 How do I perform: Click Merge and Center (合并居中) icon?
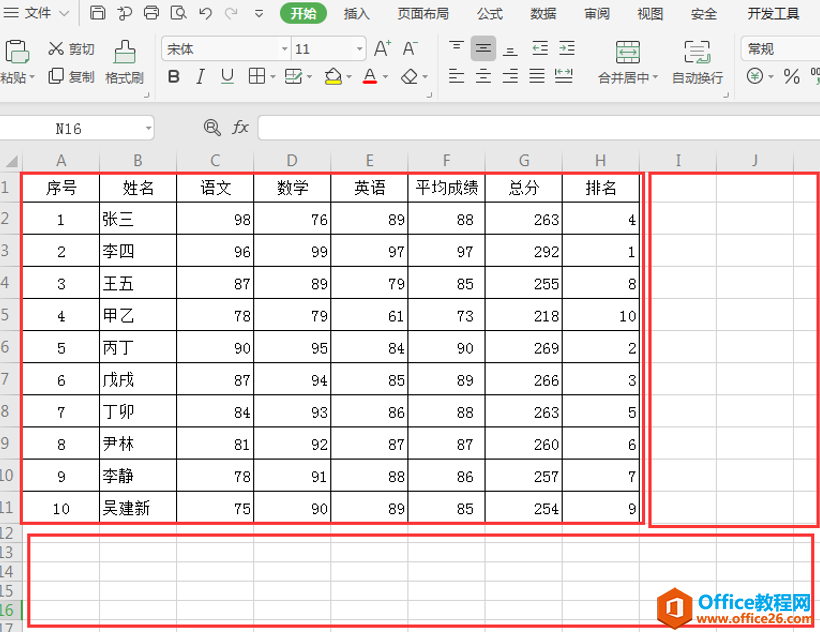(628, 52)
